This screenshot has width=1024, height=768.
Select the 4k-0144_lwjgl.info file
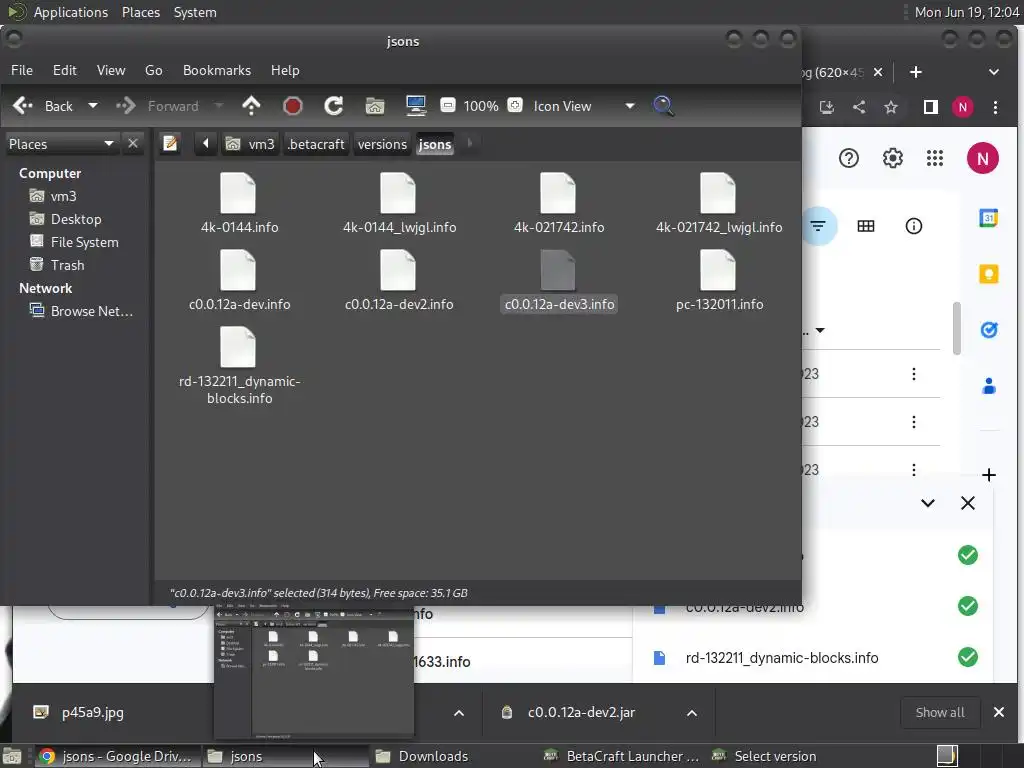tap(399, 203)
